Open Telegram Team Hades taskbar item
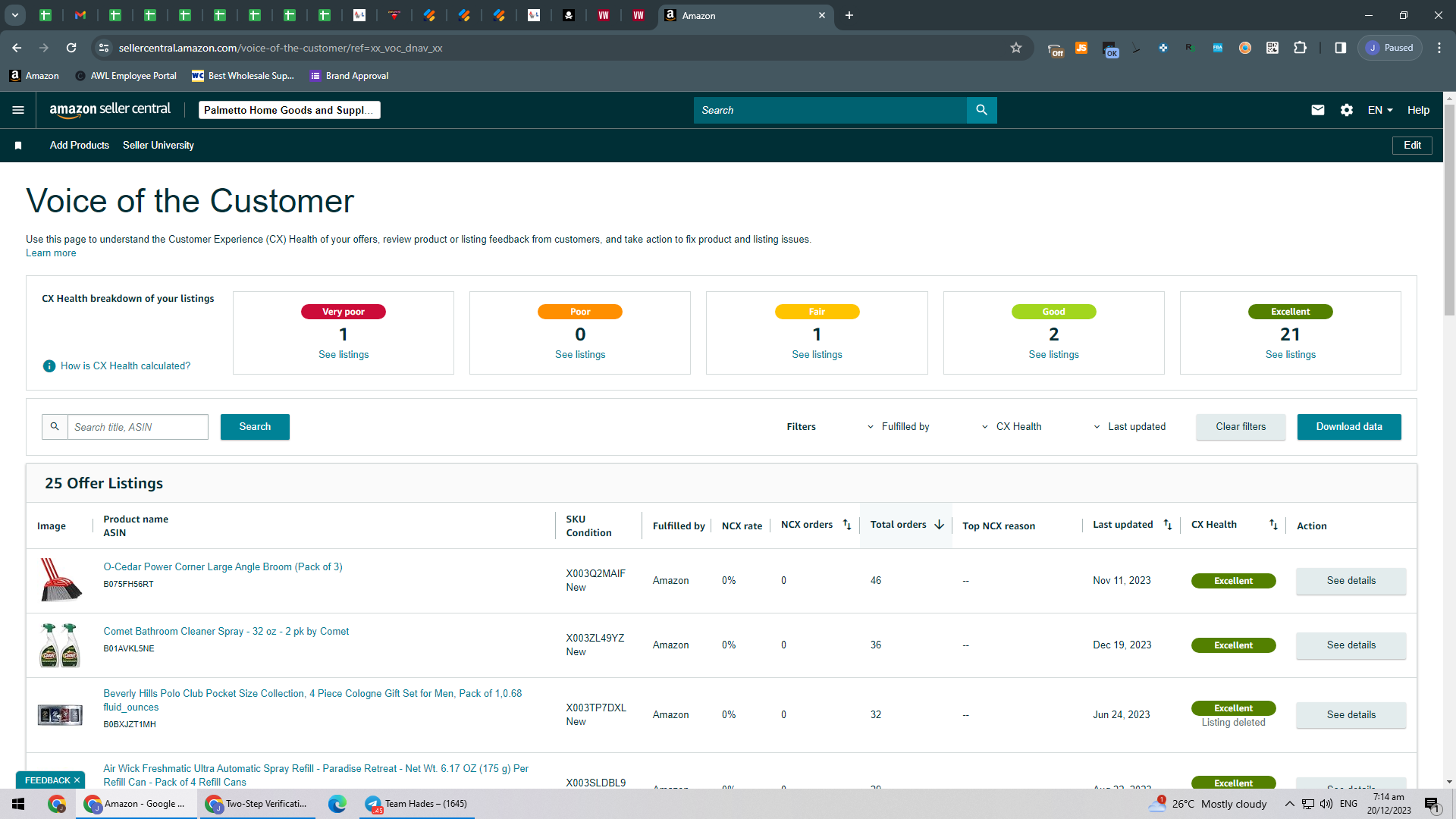This screenshot has width=1456, height=819. 417,804
